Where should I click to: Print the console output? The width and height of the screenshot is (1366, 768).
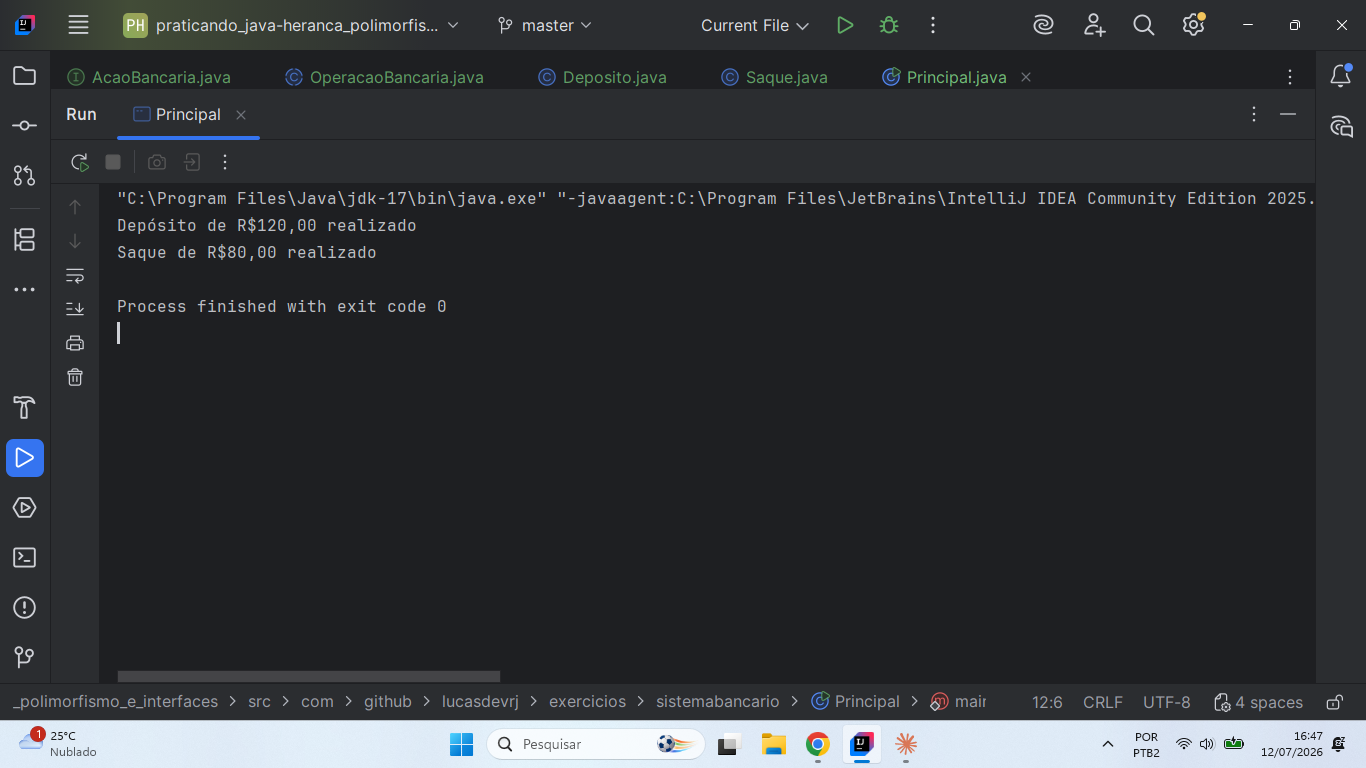point(75,343)
